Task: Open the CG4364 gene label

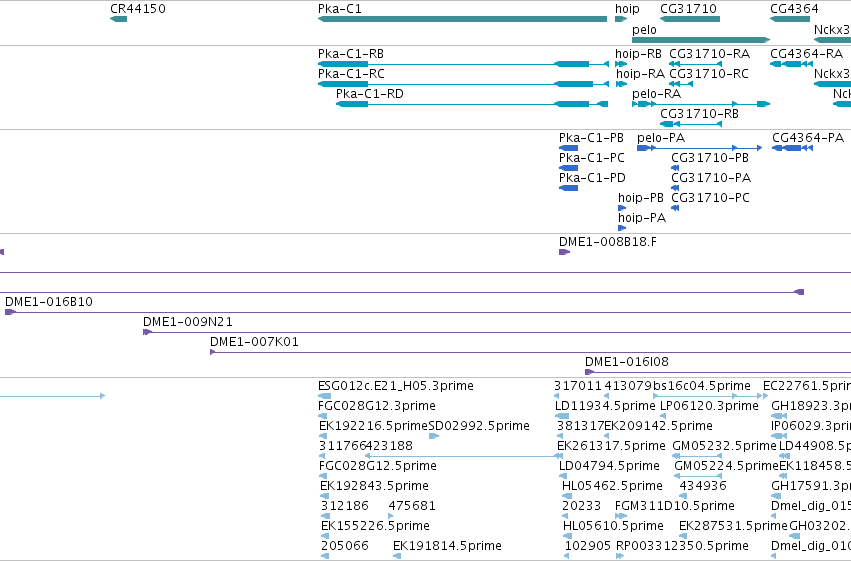Action: [x=795, y=9]
